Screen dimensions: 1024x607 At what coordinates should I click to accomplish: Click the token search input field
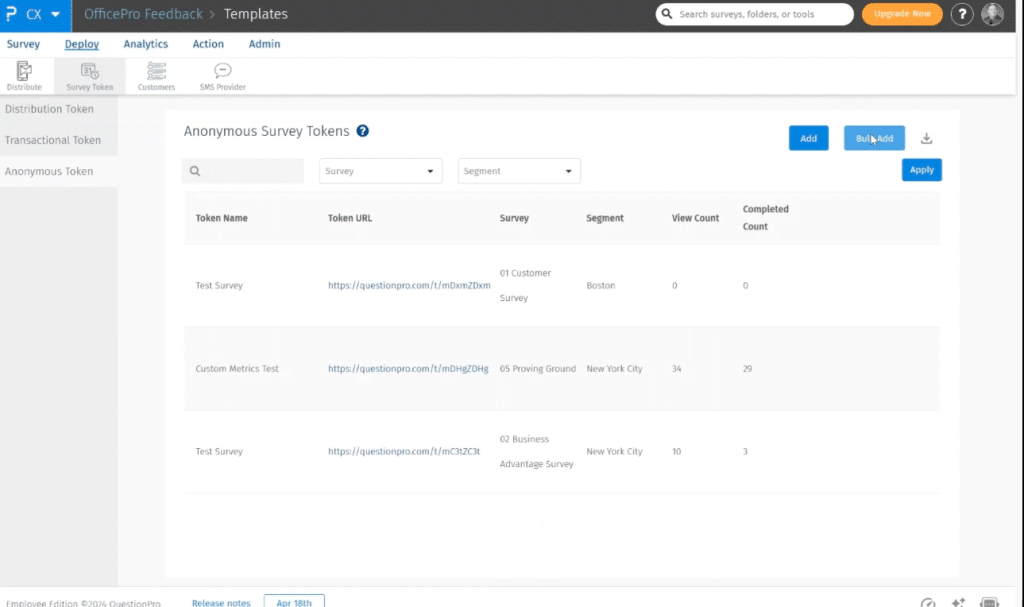243,170
